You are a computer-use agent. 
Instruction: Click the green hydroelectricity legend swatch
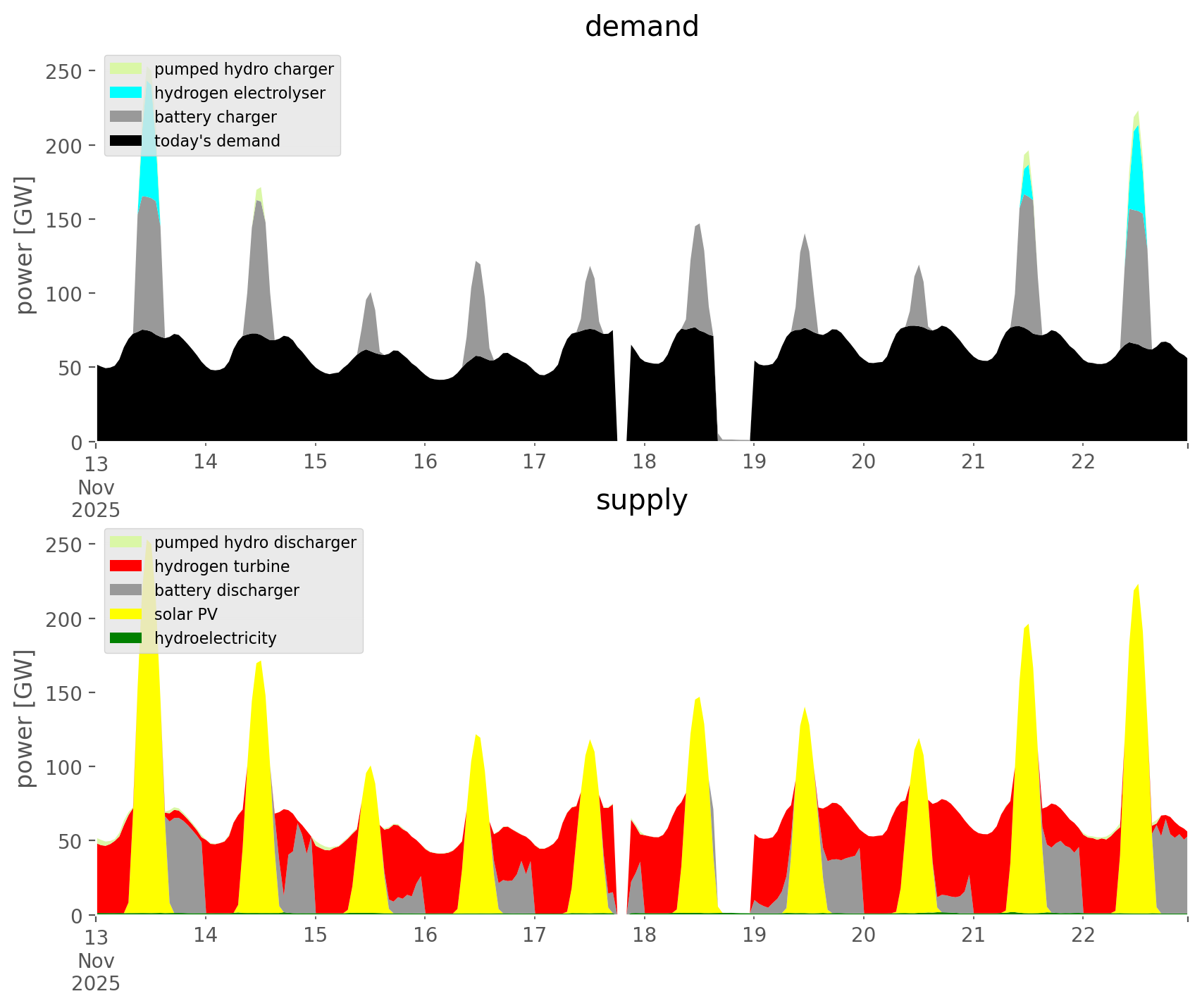126,638
